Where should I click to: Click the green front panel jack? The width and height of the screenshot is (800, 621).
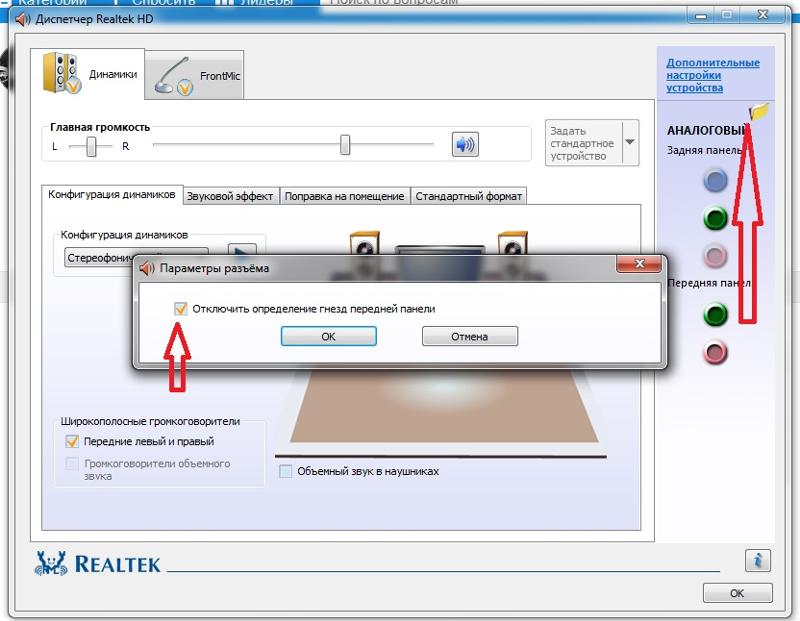click(x=715, y=314)
